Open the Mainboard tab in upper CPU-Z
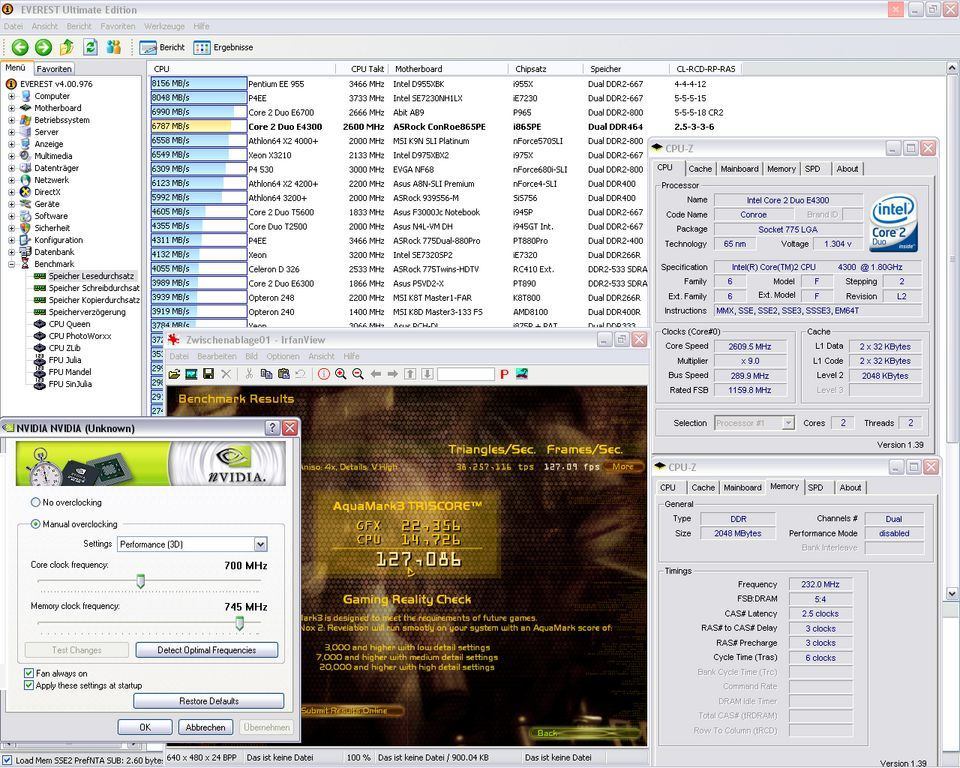This screenshot has width=960, height=768. 739,168
